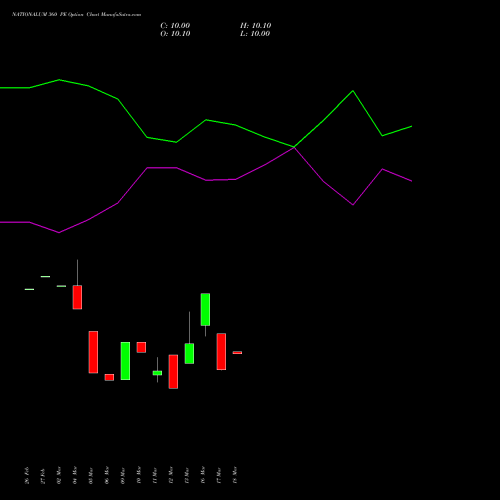Click the open value 'O: 10.10'
Viewport: 500px width, 500px height.
coord(175,34)
